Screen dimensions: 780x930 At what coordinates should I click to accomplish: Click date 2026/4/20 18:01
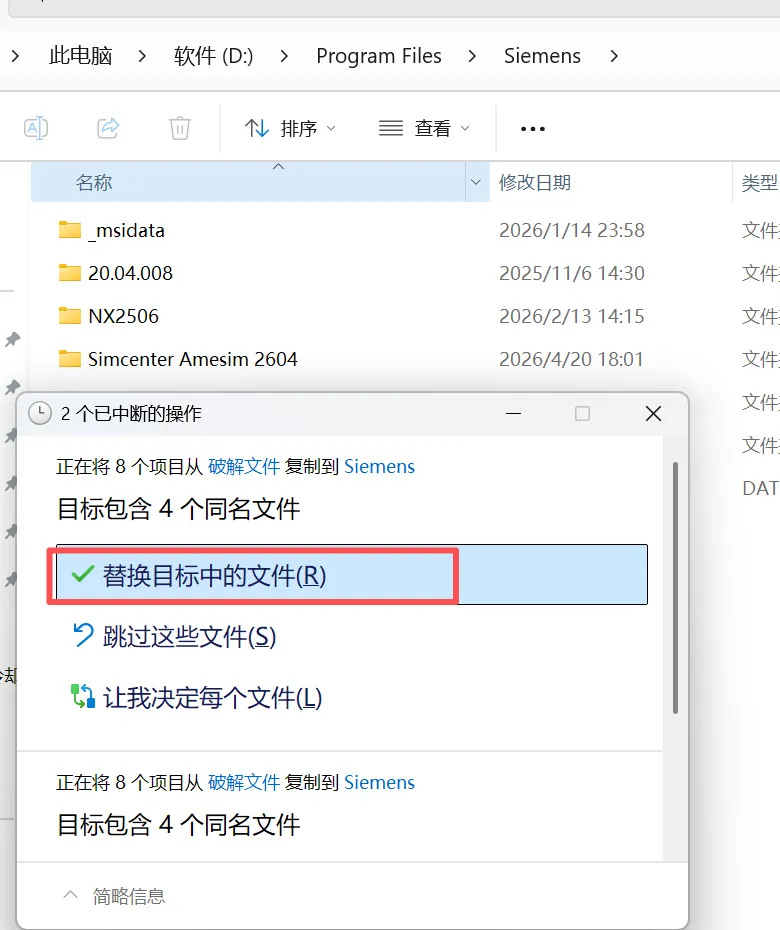[571, 359]
